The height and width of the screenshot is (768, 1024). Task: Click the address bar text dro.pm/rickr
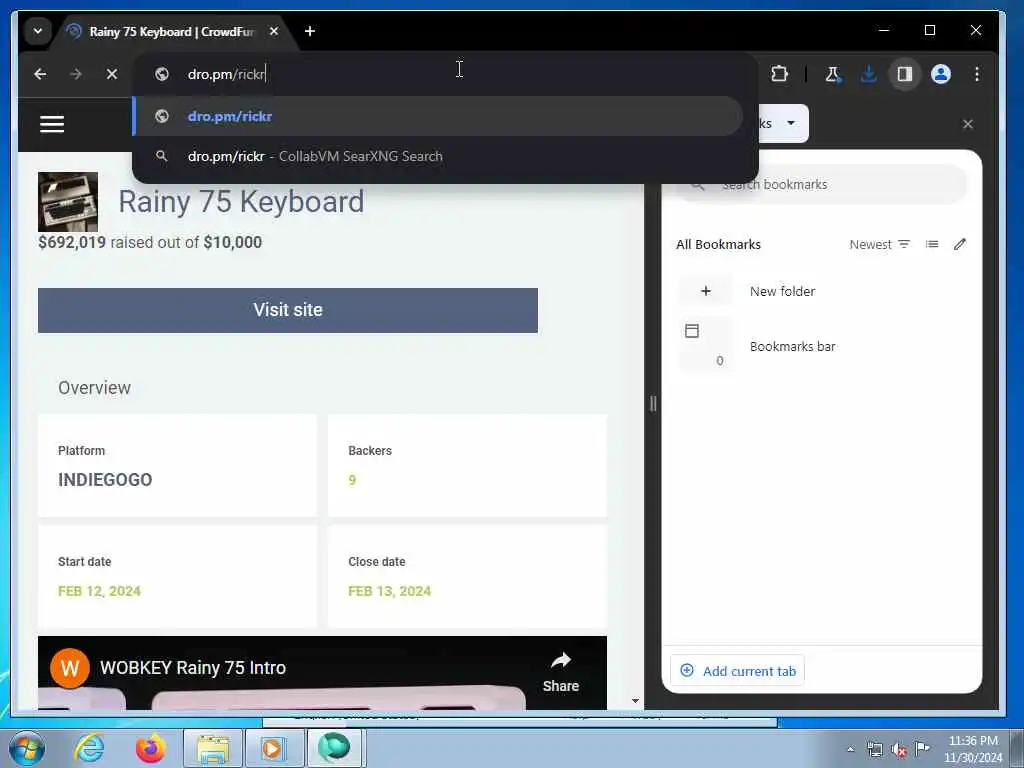226,74
